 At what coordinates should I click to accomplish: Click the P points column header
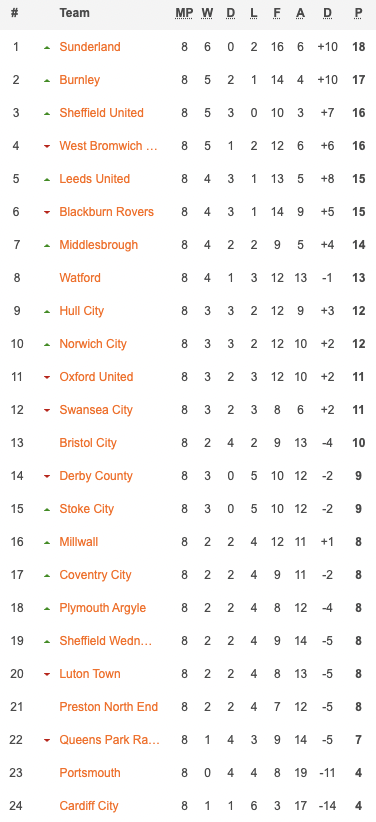tap(359, 13)
